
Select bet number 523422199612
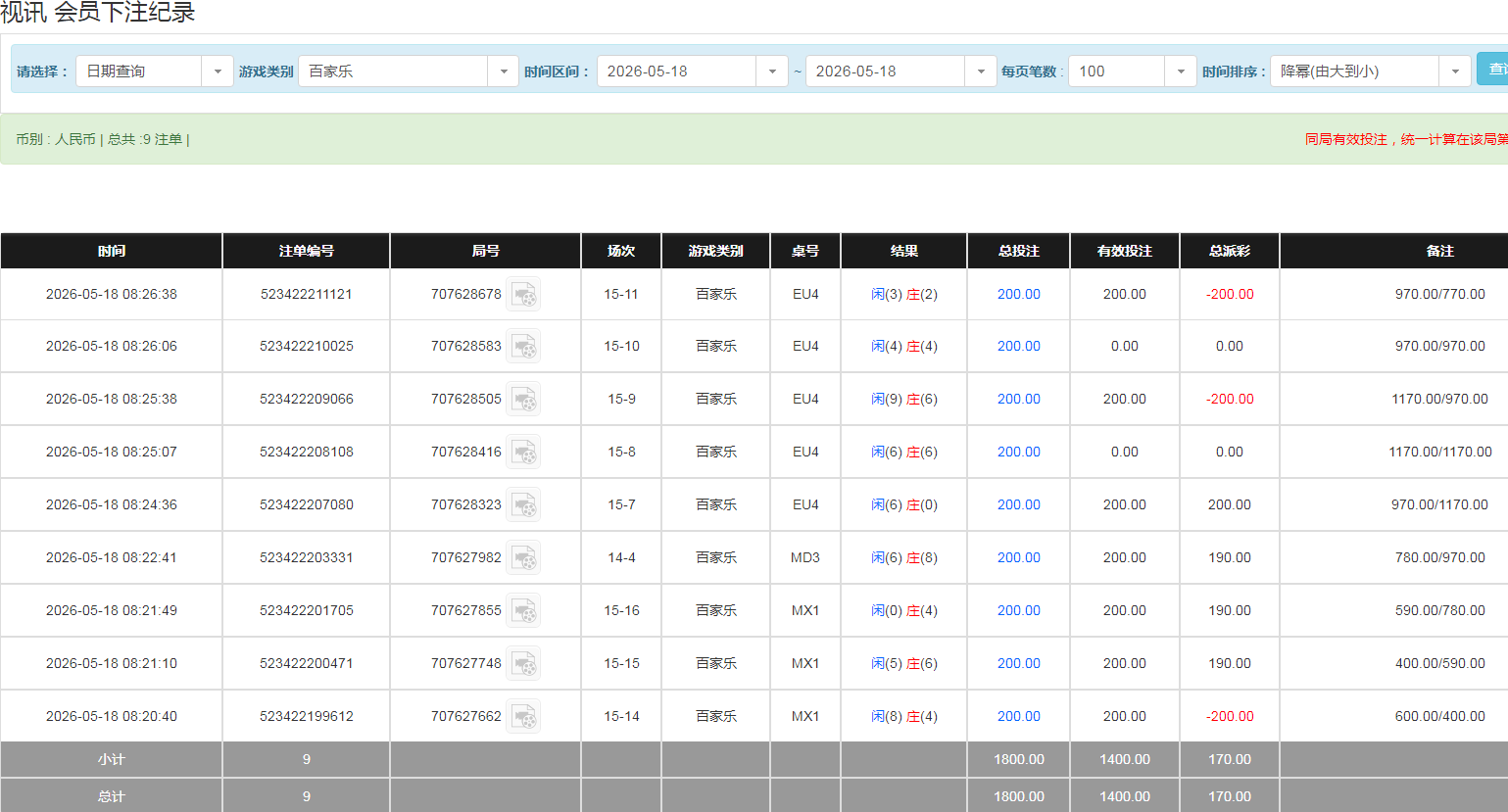click(307, 716)
